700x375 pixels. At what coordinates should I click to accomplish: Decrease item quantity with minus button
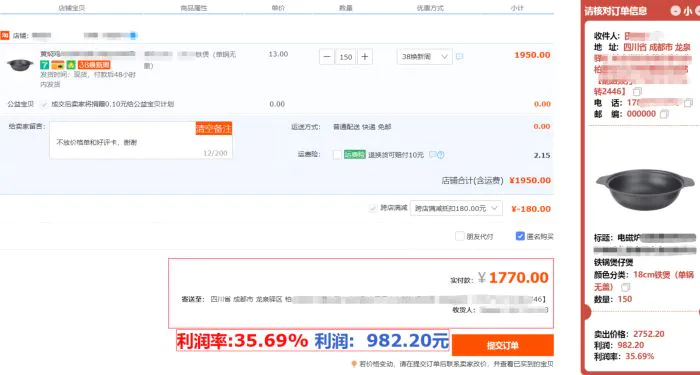(x=327, y=57)
